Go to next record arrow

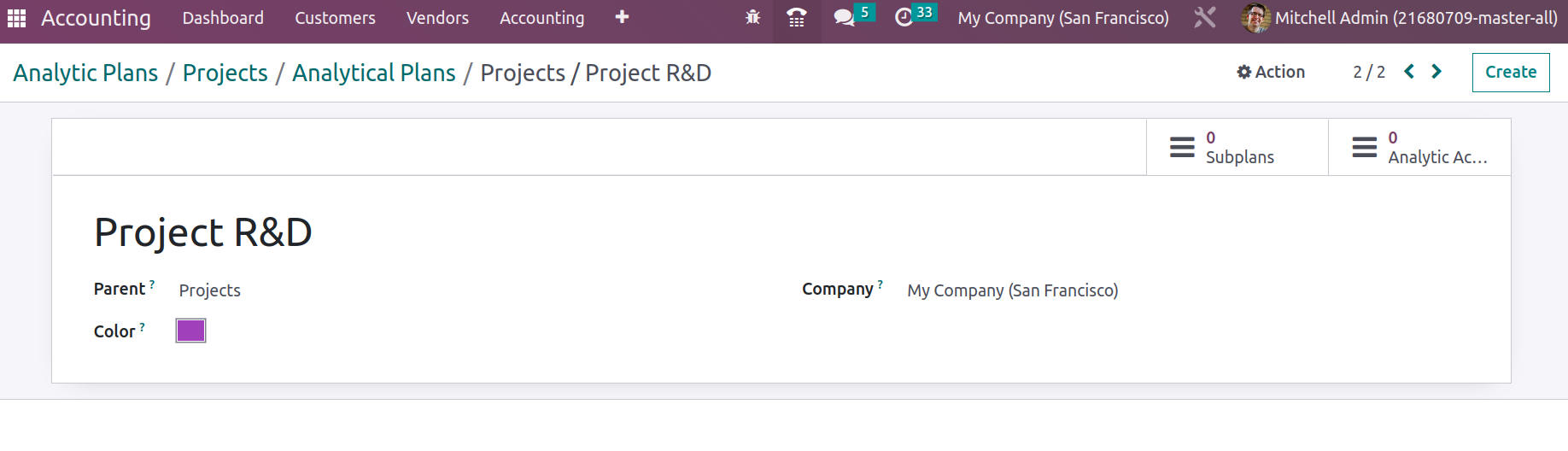(x=1436, y=72)
